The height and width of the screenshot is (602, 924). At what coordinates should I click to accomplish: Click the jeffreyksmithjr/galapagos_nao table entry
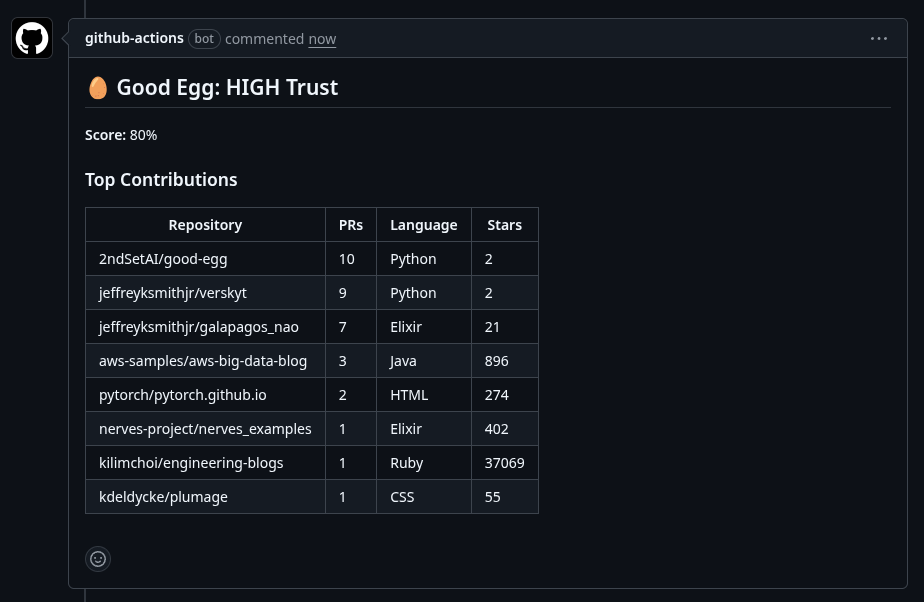(198, 327)
